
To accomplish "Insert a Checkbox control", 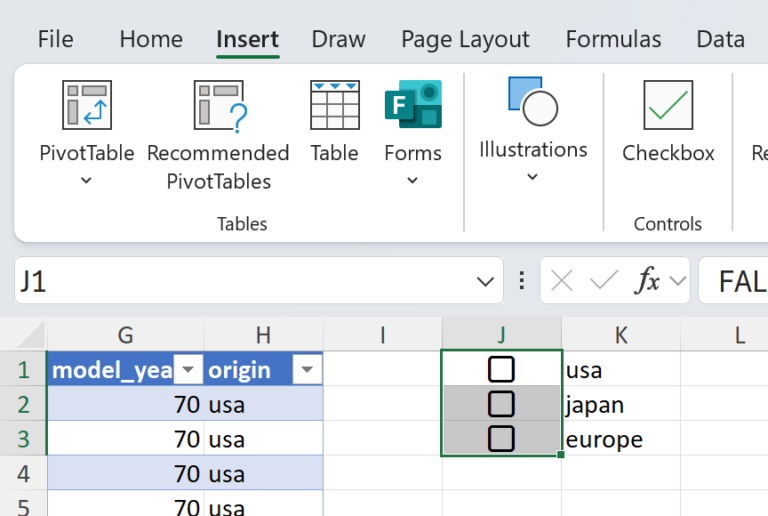I will (x=668, y=106).
